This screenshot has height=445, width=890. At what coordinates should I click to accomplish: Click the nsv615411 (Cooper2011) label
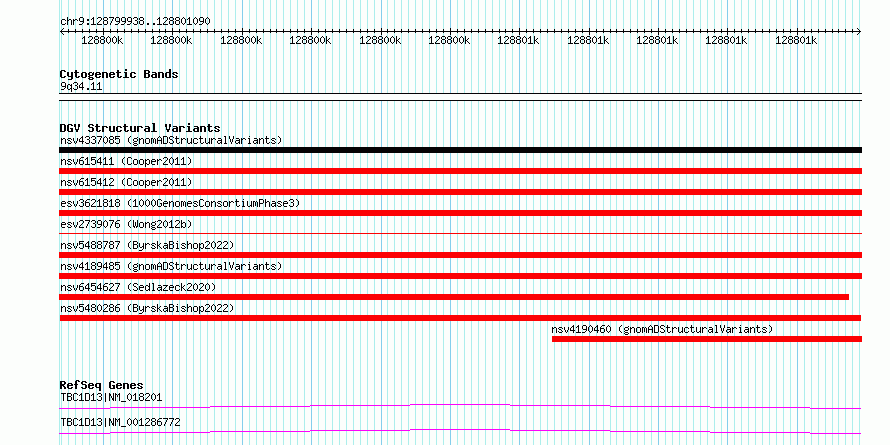pos(126,161)
